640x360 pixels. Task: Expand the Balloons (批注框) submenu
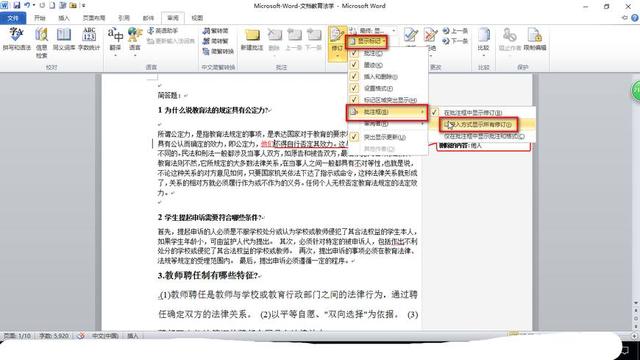coord(387,112)
